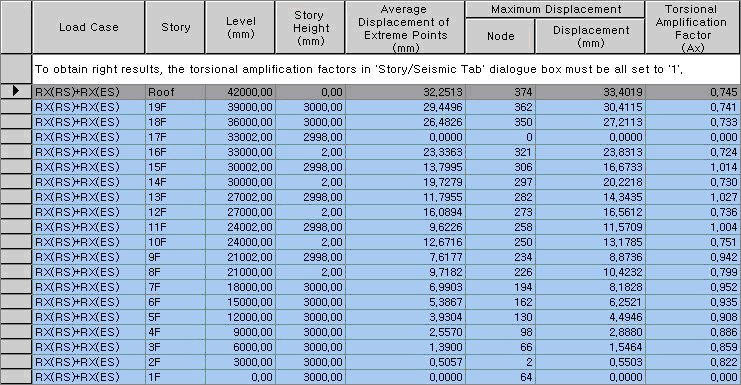The image size is (741, 385).
Task: Select row header of the 19F row
Action: (x=16, y=107)
